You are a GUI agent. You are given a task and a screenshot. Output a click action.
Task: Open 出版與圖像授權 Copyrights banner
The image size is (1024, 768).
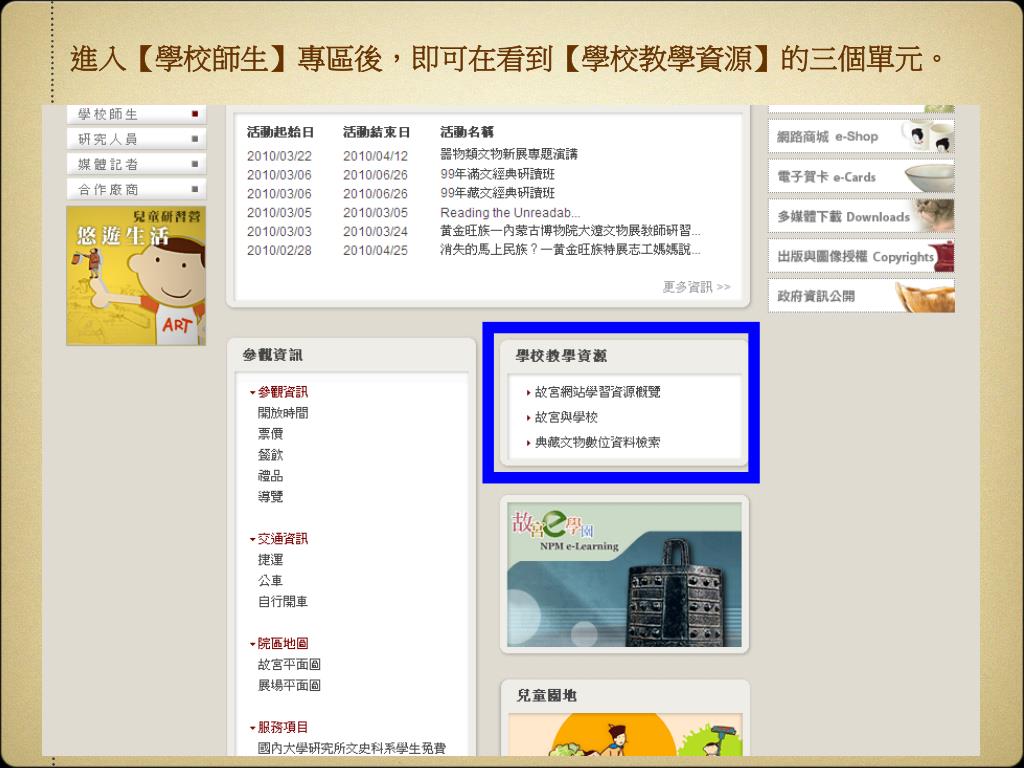coord(861,256)
